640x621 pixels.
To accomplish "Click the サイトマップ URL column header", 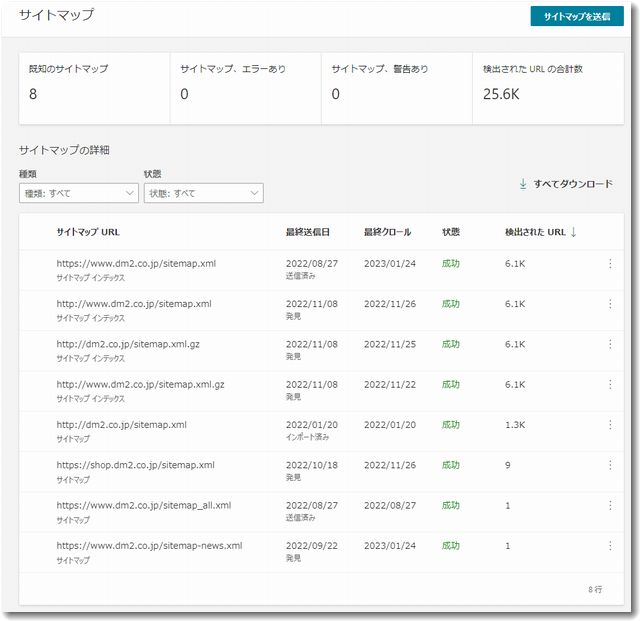I will click(x=89, y=232).
